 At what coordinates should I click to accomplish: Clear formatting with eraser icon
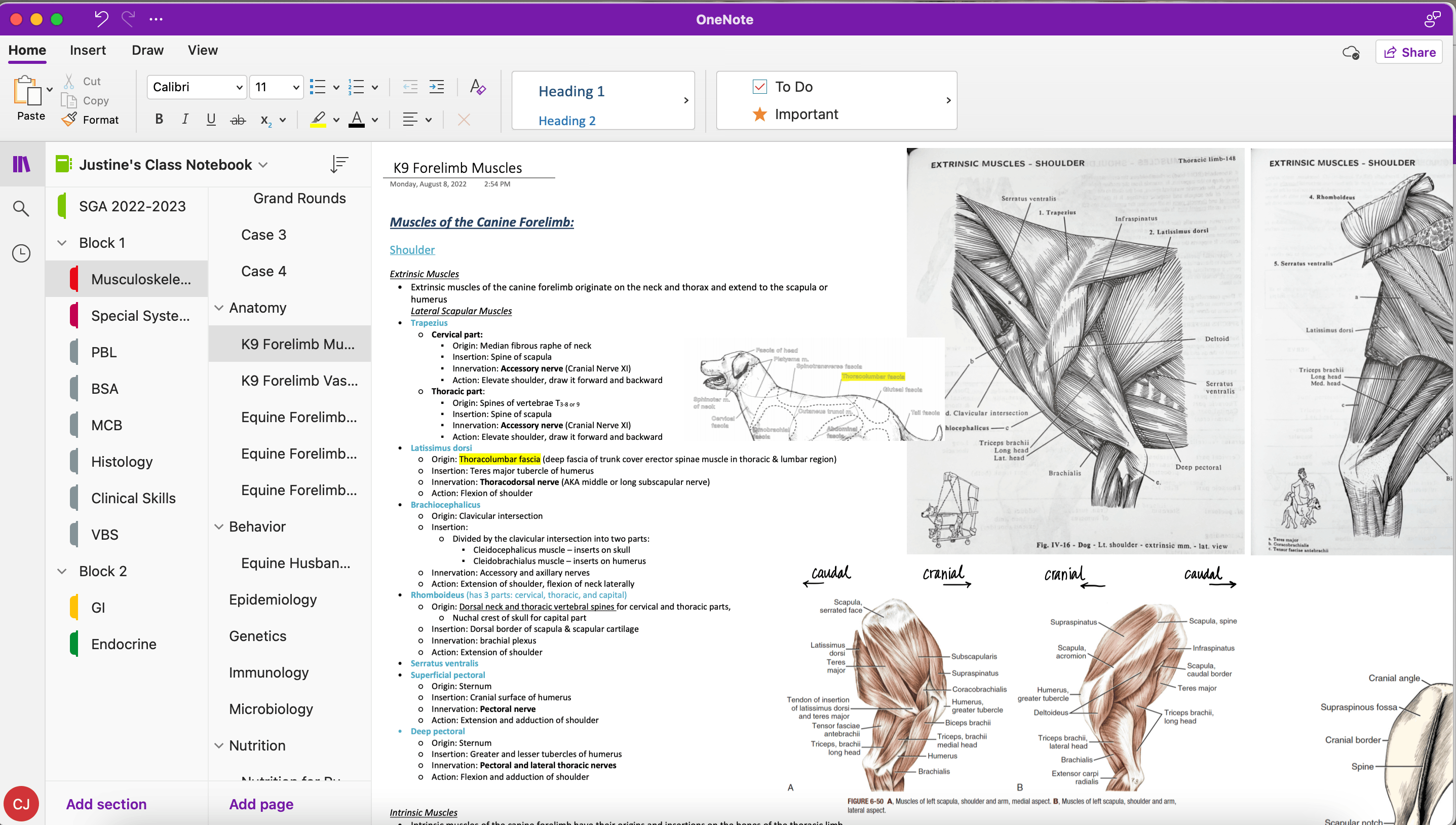477,87
